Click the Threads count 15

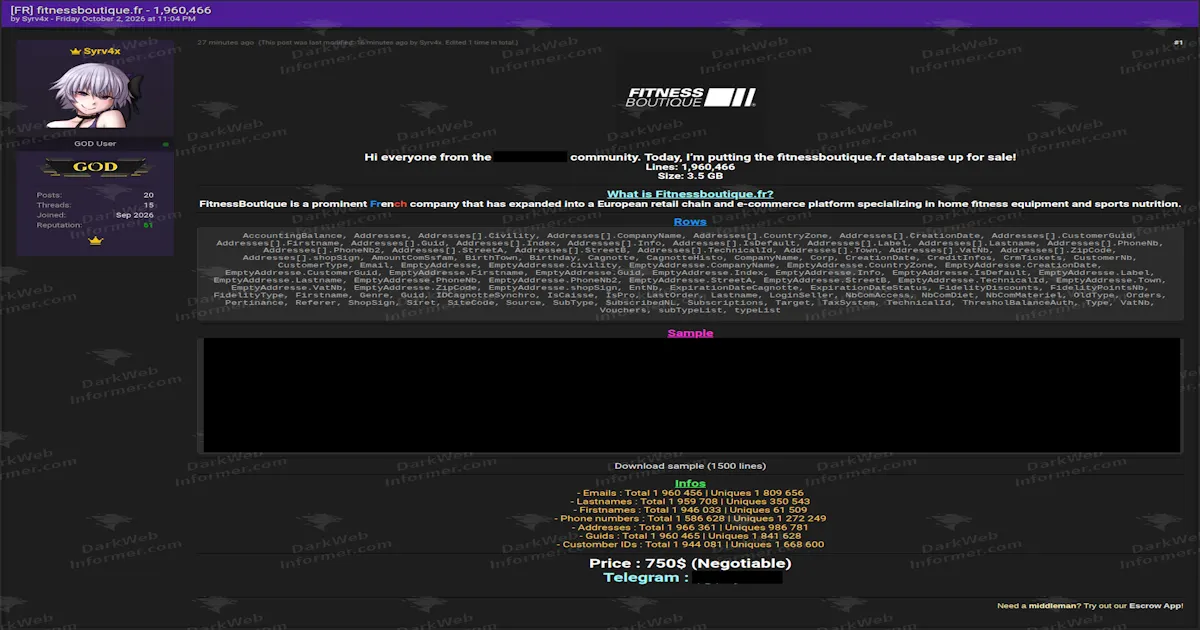tap(148, 205)
